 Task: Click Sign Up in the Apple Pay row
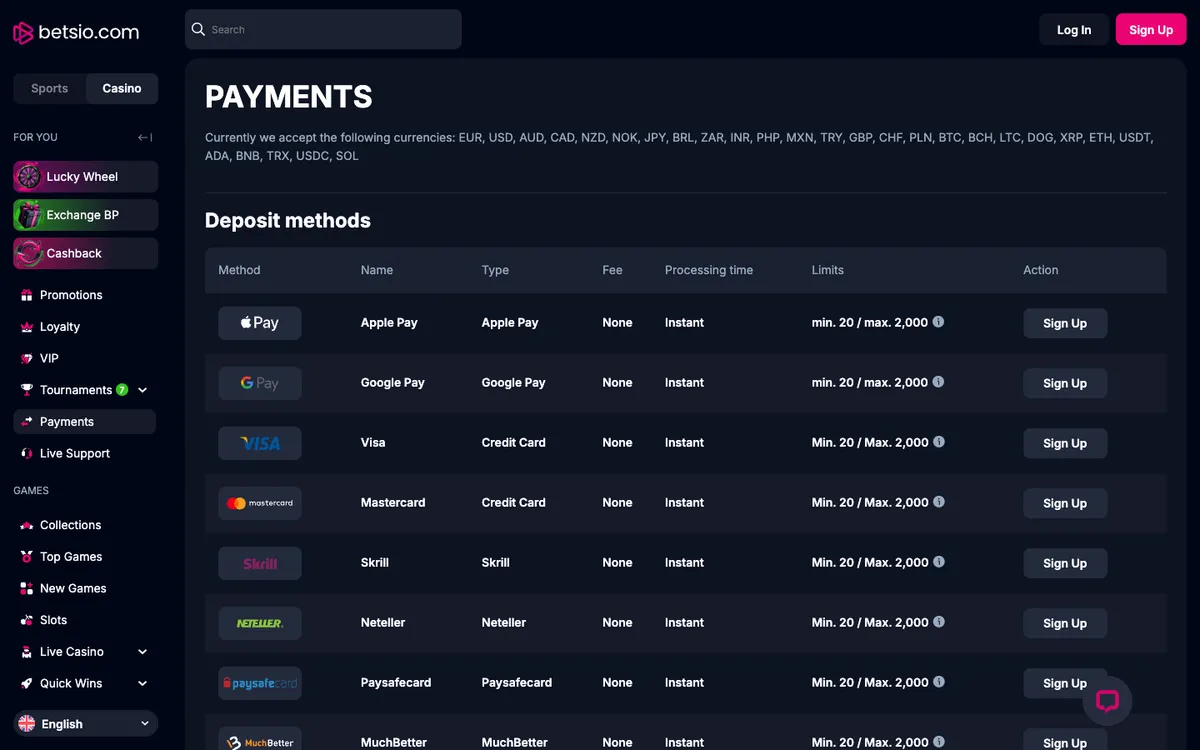click(x=1065, y=323)
